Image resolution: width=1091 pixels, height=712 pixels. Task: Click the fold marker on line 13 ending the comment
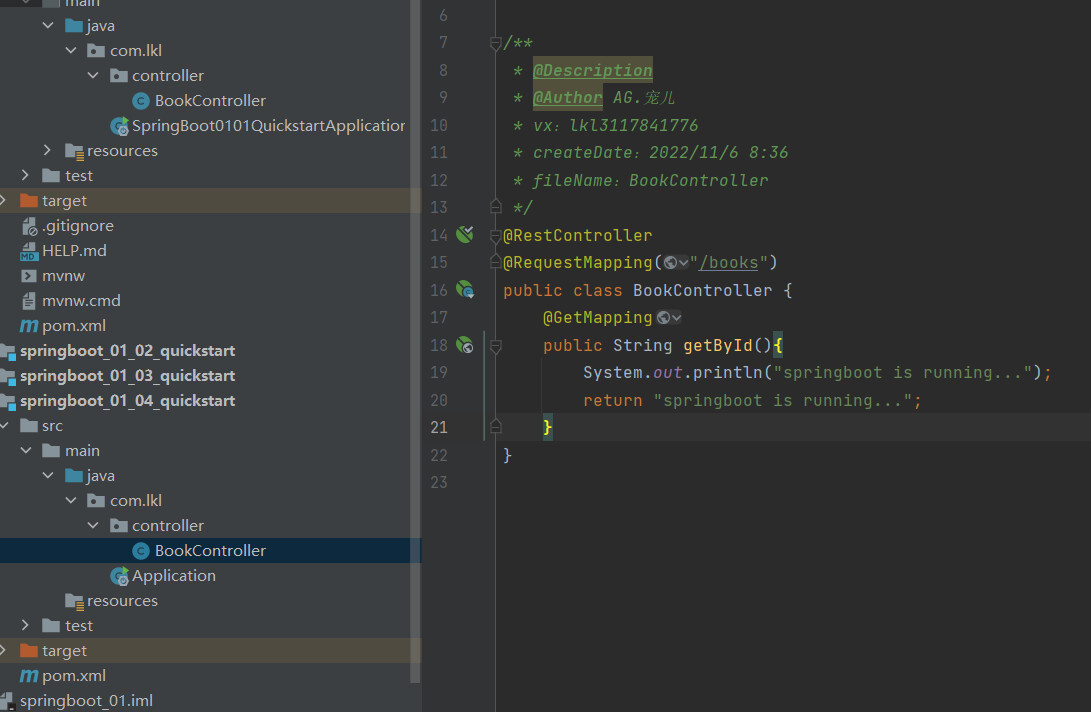495,207
